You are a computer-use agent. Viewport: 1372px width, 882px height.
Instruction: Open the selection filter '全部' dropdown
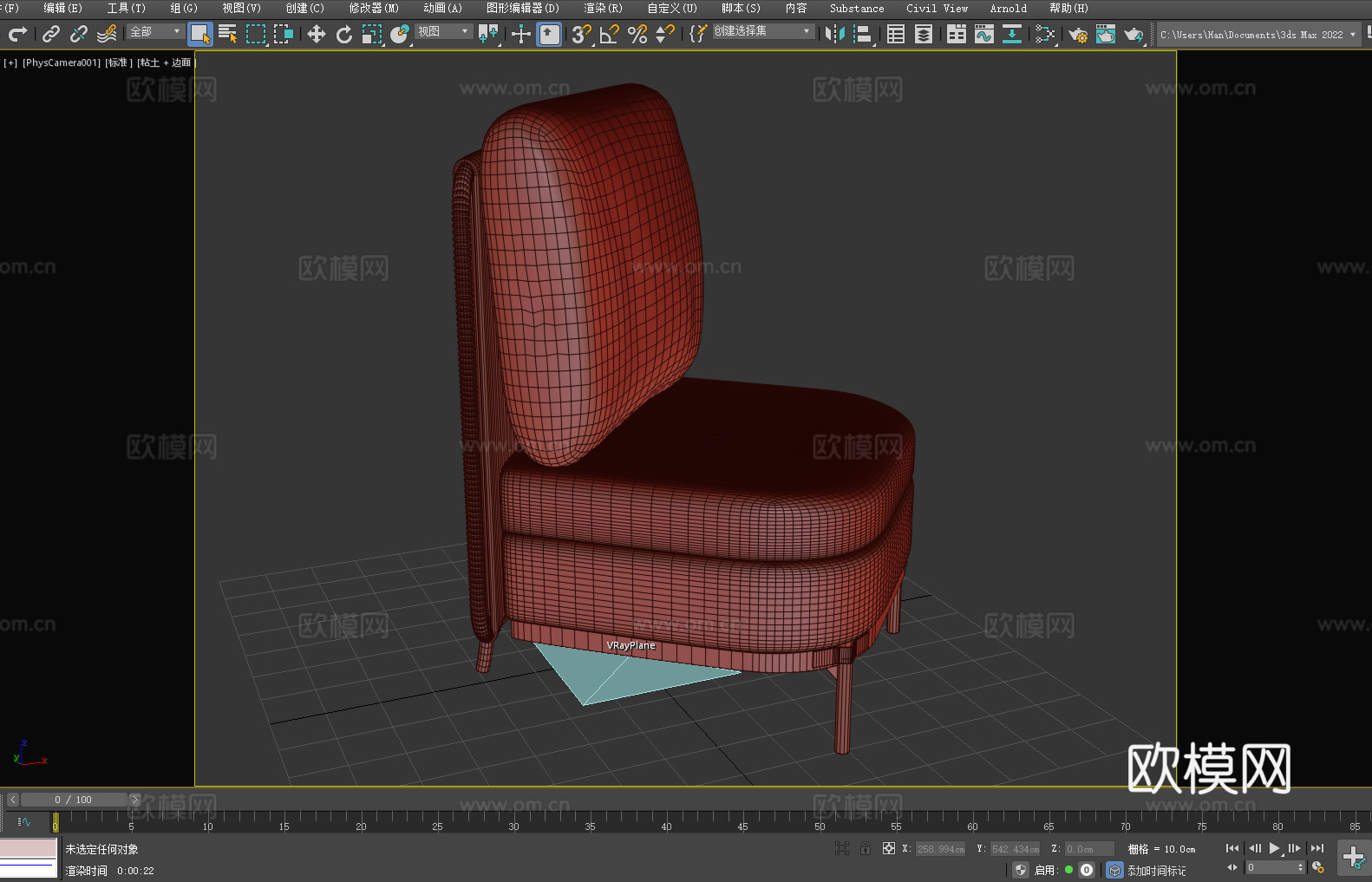click(x=155, y=31)
